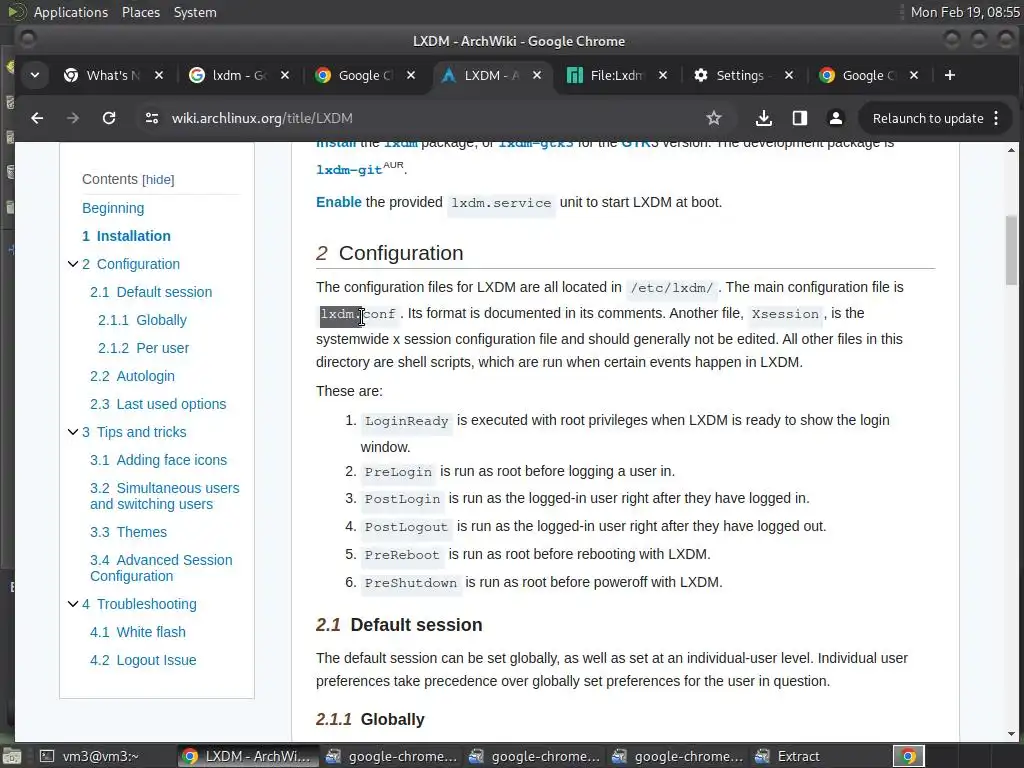The image size is (1024, 768).
Task: Go to 2.1.1 Globally in contents
Action: tap(142, 320)
